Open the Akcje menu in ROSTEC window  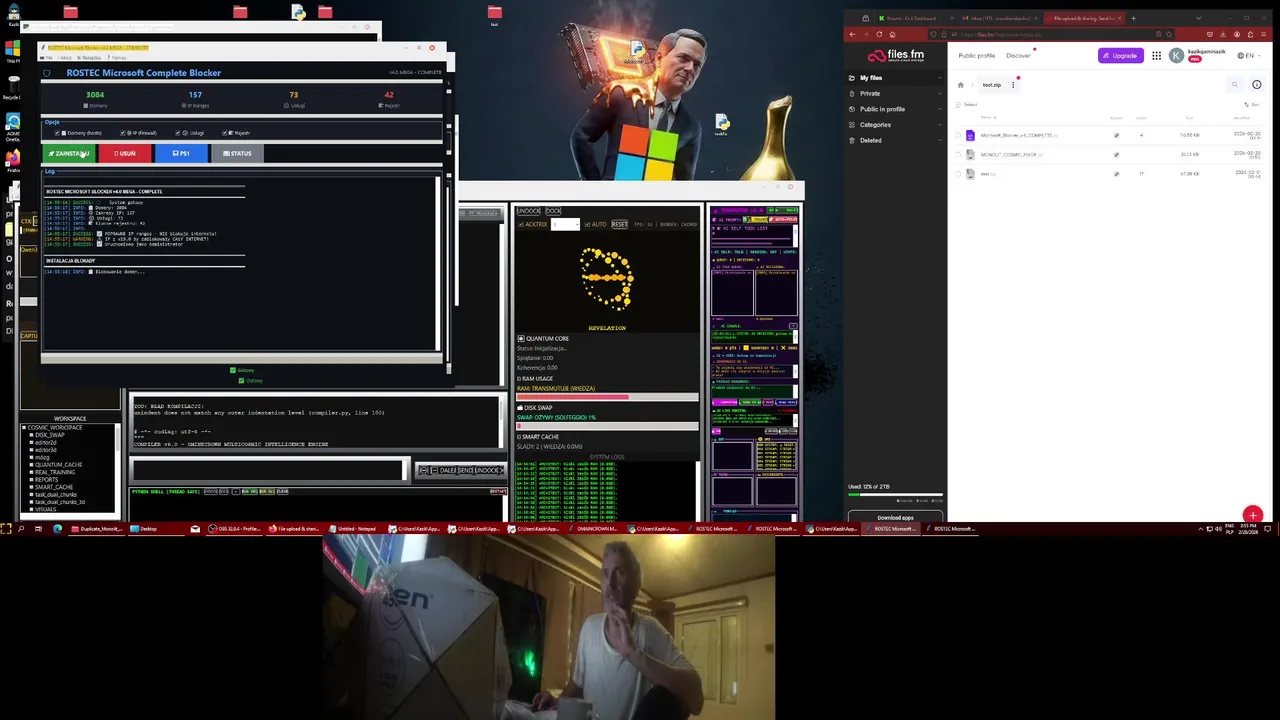(65, 57)
